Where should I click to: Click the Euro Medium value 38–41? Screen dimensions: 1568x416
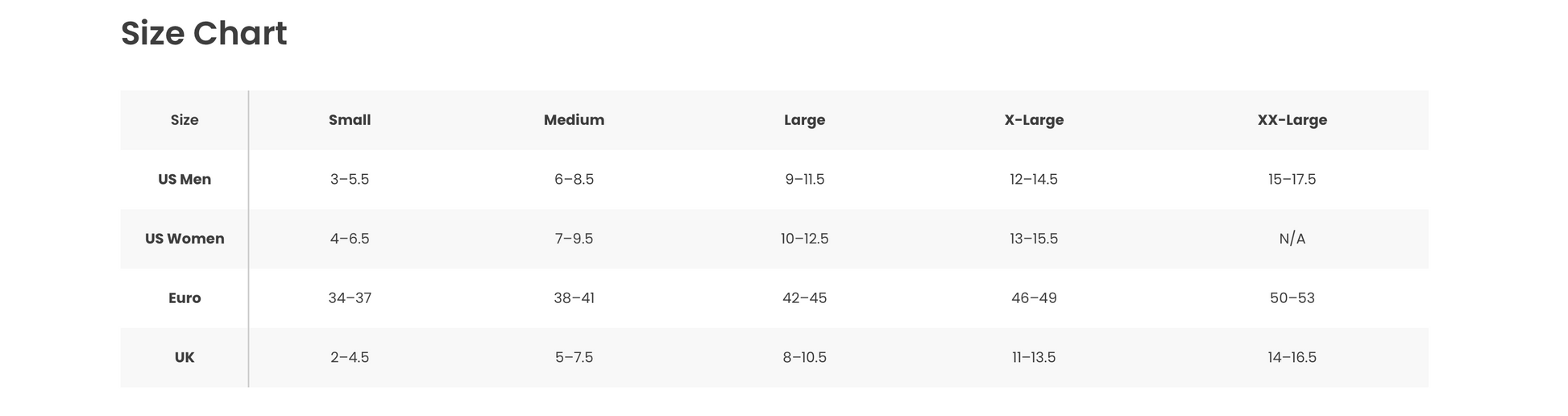pos(574,298)
